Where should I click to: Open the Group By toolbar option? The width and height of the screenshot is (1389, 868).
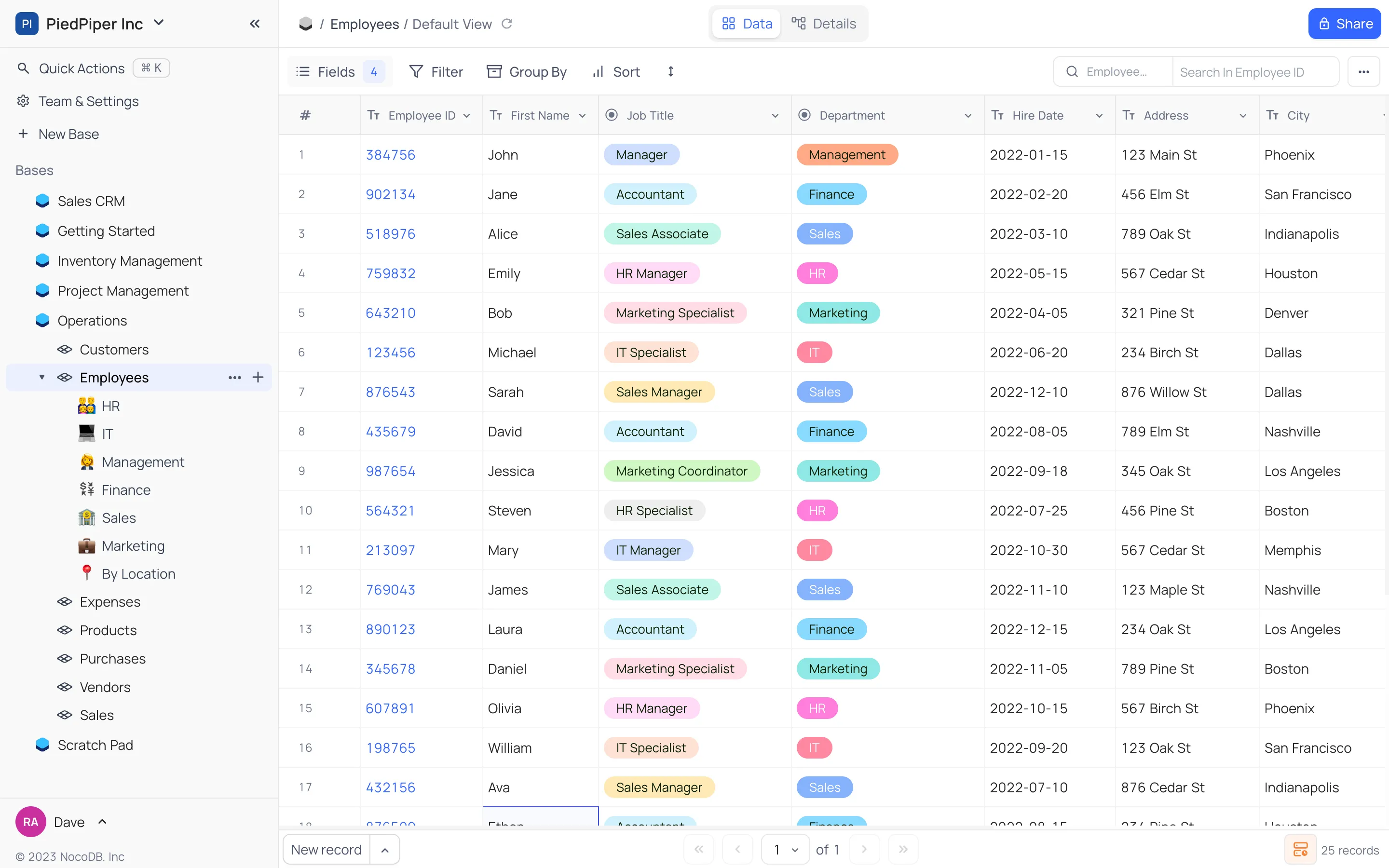[526, 72]
